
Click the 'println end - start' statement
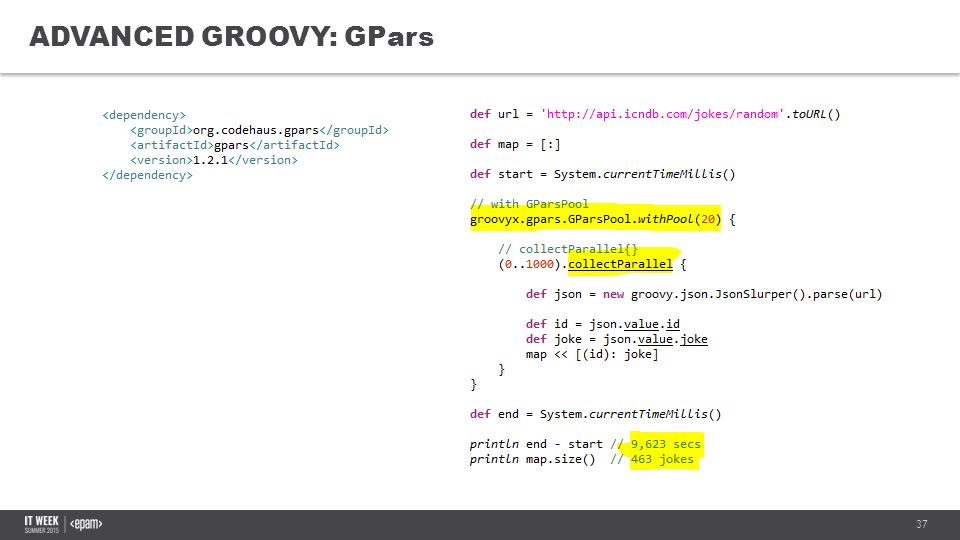(536, 444)
